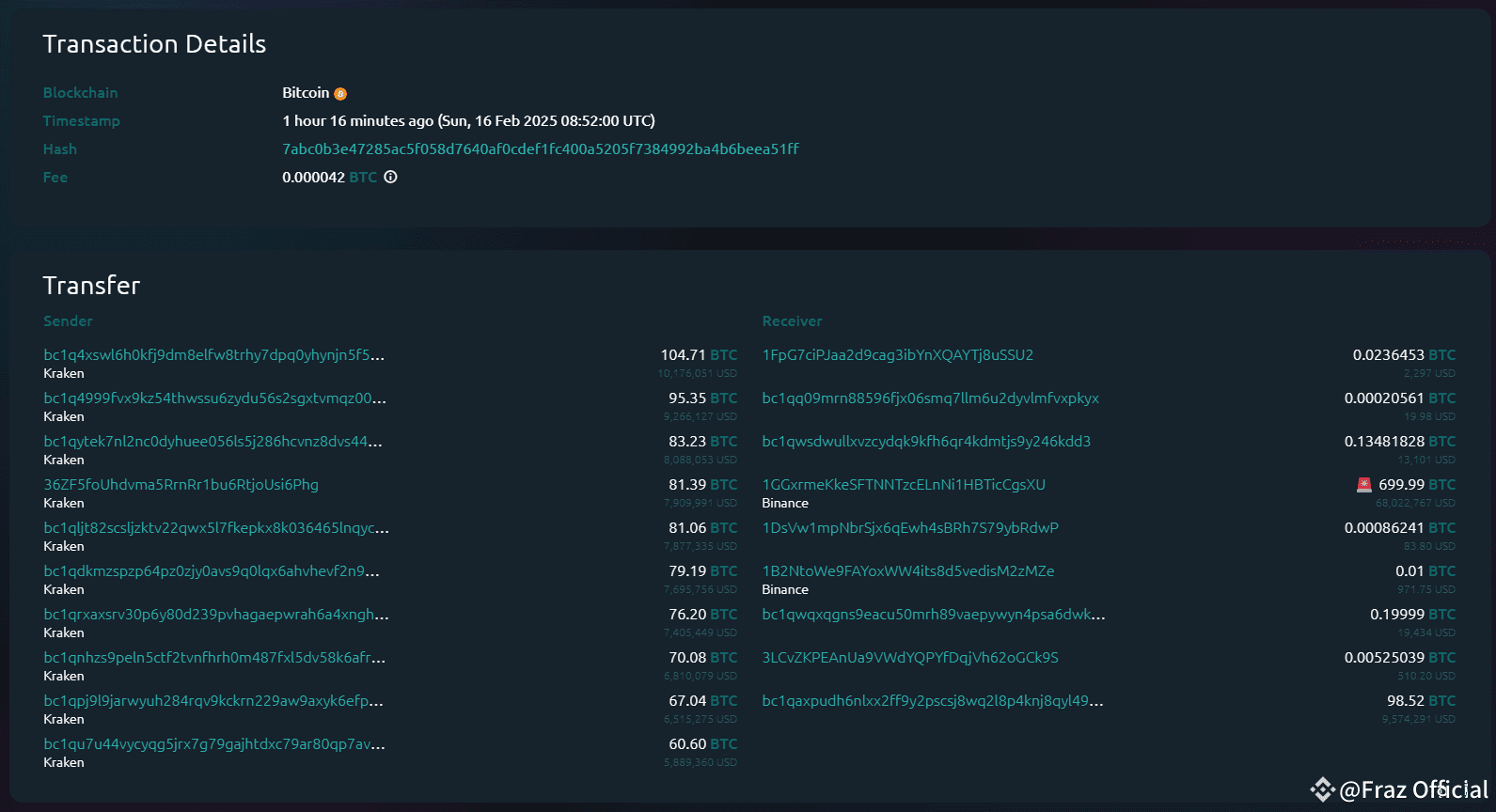Open receiver address 1DsVw1mpNbrSjx6qEwh4sBRh7S79ybRdwP
The image size is (1496, 812).
(x=910, y=528)
